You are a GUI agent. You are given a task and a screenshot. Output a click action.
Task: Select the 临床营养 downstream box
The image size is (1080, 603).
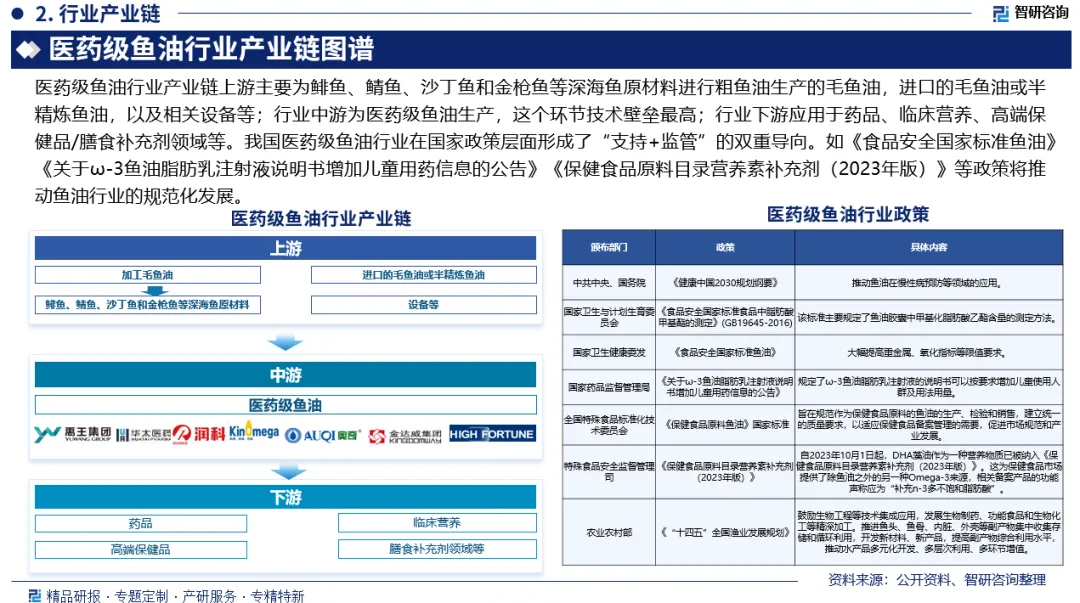(x=437, y=523)
